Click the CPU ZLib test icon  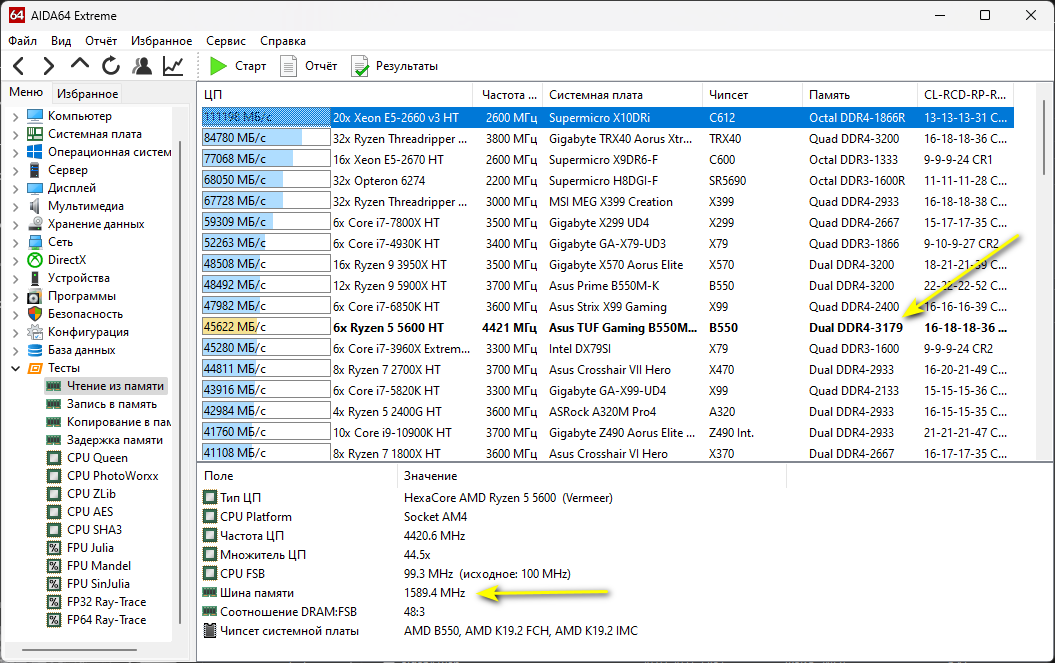[54, 494]
